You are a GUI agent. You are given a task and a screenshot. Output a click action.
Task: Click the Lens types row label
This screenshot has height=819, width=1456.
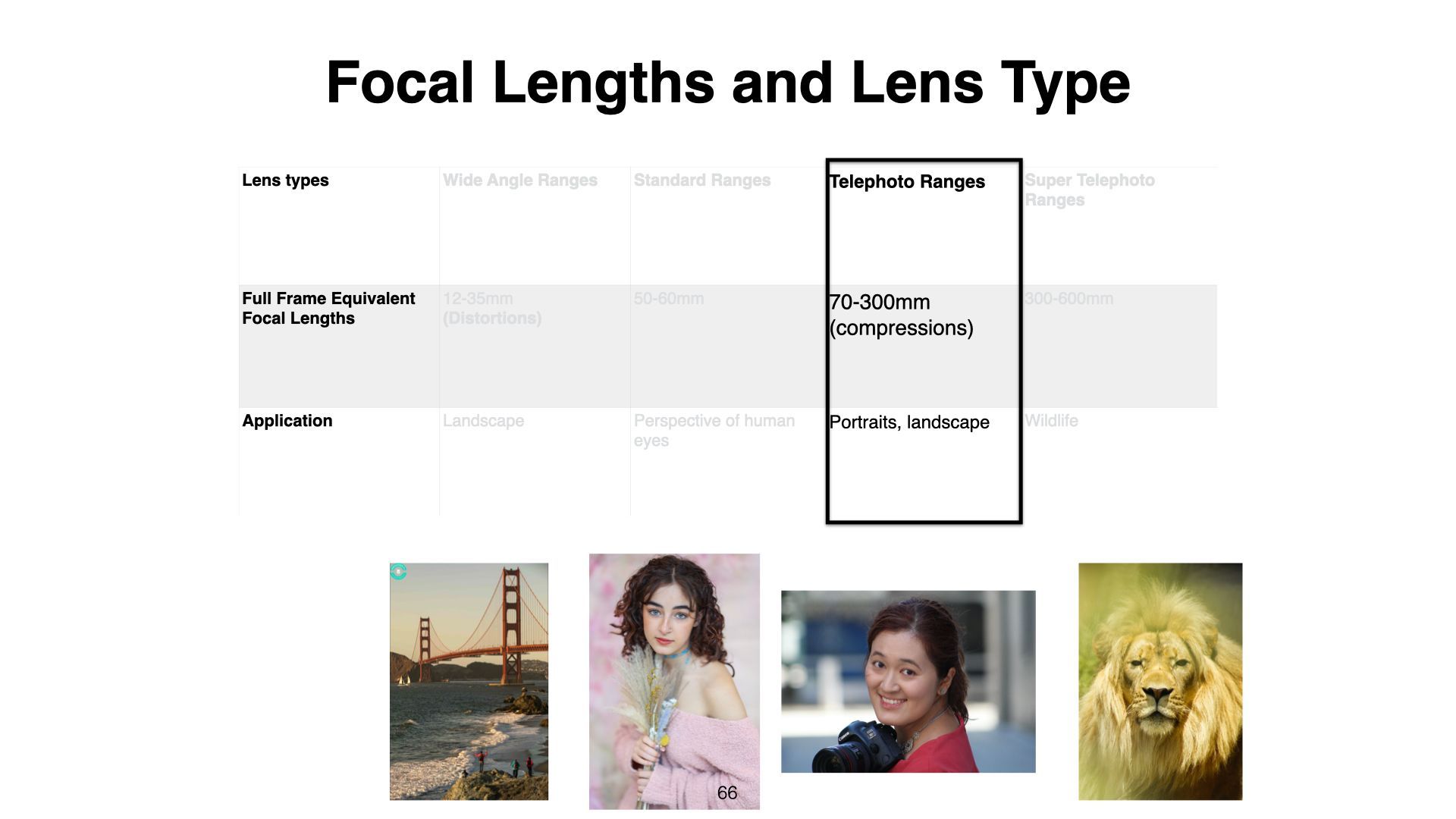tap(285, 180)
